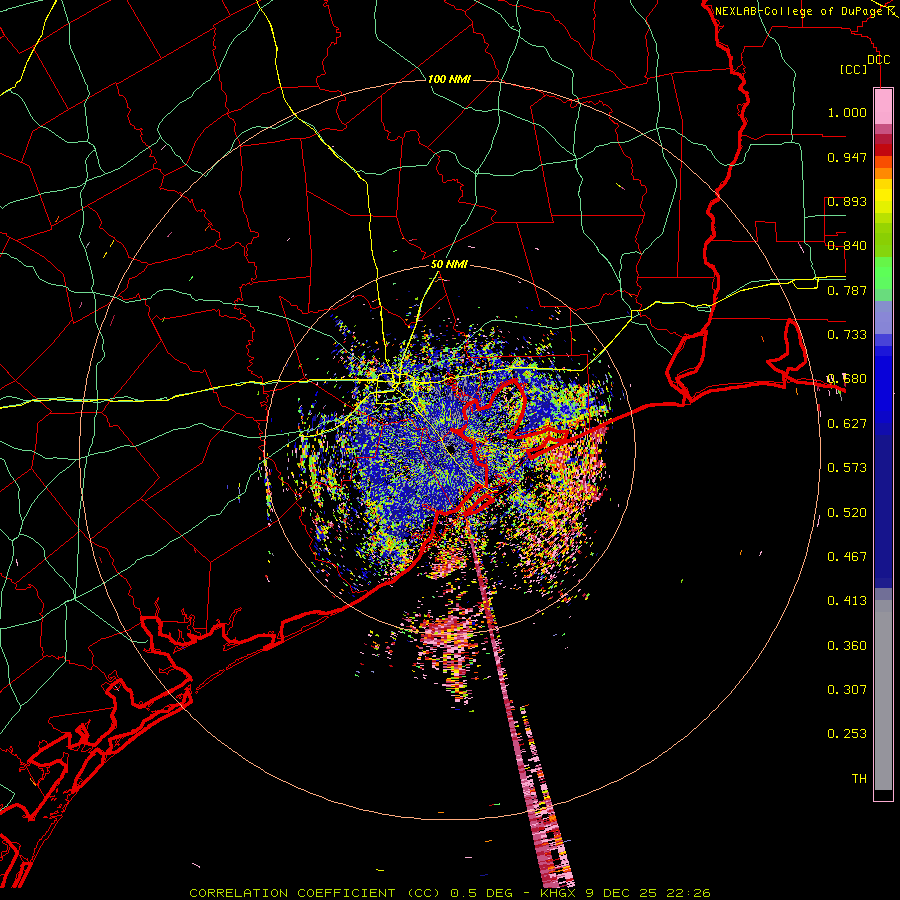Image resolution: width=900 pixels, height=900 pixels.
Task: Click the 0.787 color scale value
Action: pyautogui.click(x=847, y=290)
